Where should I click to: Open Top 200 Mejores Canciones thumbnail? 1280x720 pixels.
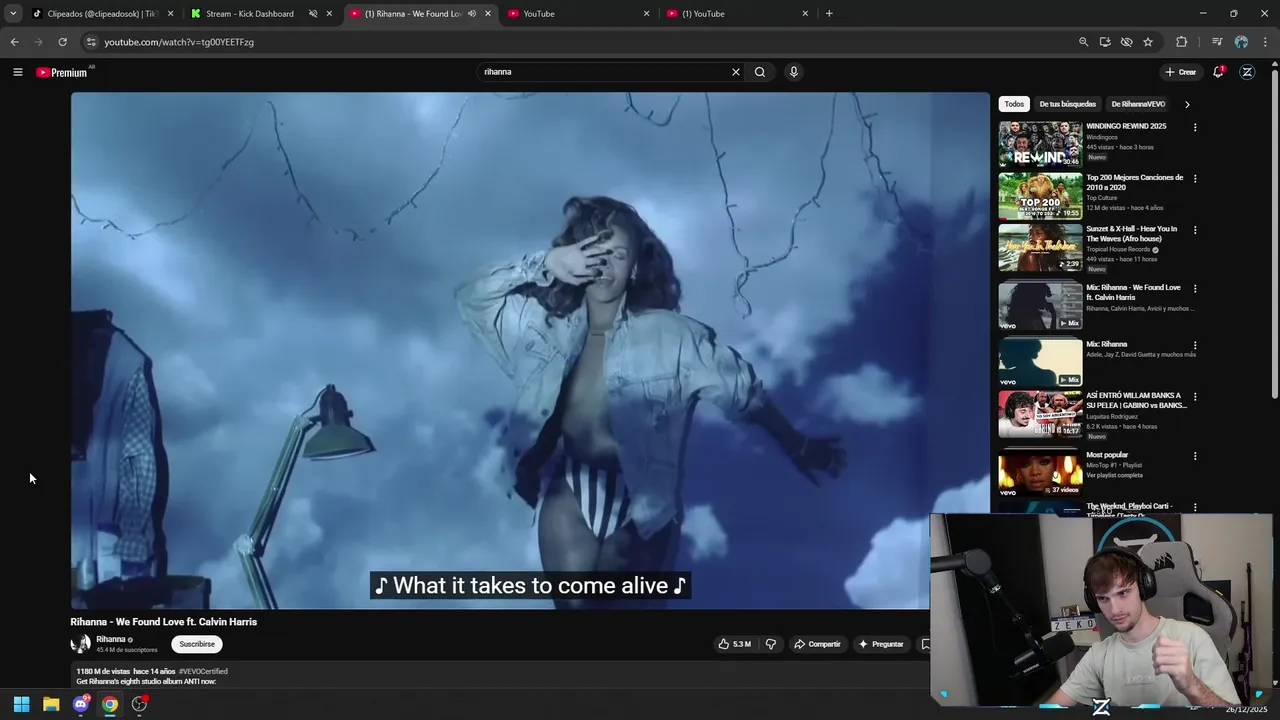[1040, 195]
